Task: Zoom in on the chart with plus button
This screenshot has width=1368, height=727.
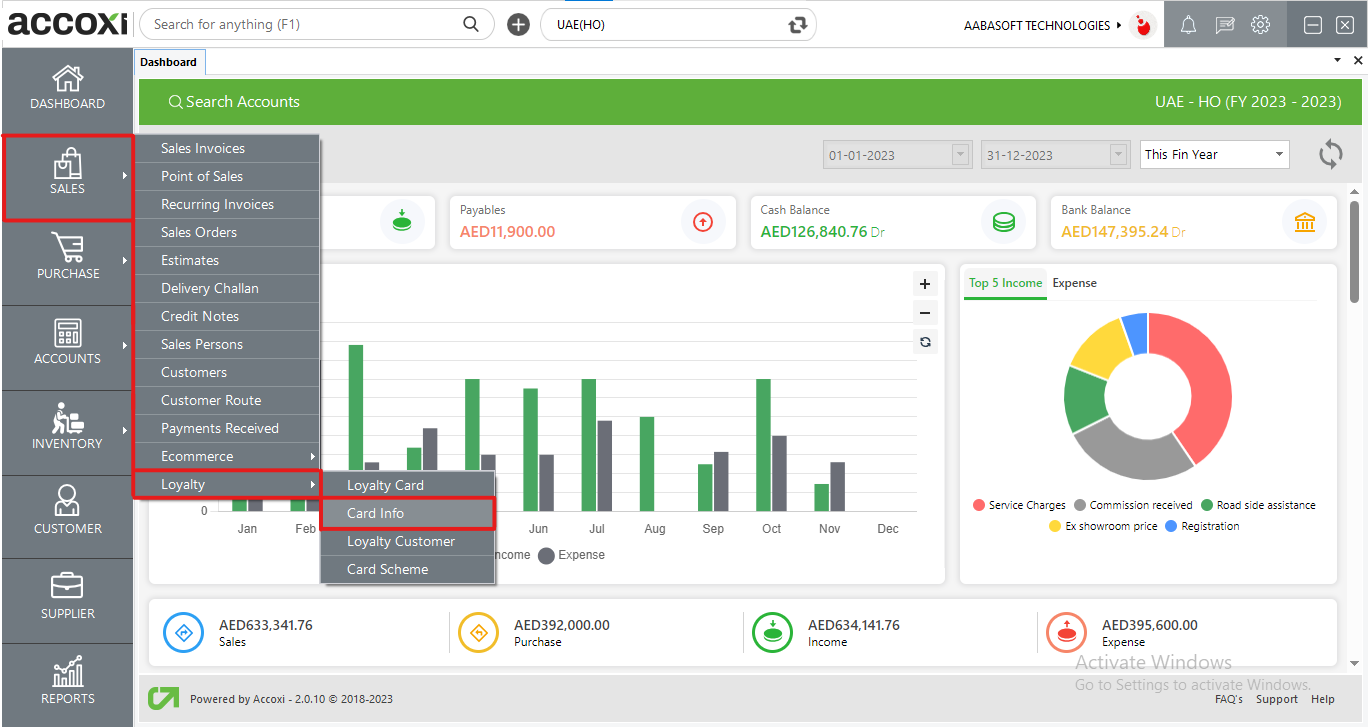Action: tap(925, 284)
